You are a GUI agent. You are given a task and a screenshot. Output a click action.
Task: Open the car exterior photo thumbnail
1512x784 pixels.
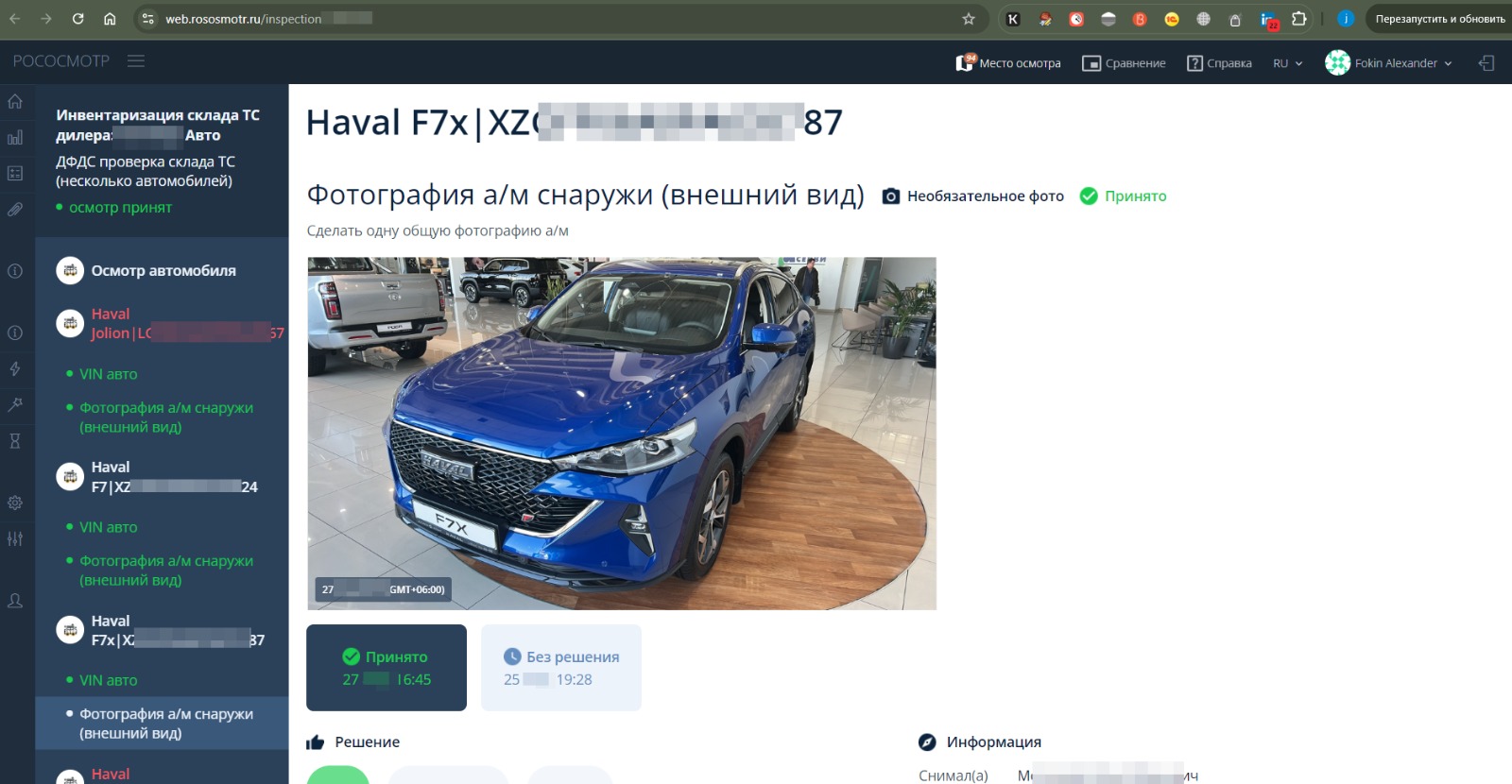(x=622, y=434)
